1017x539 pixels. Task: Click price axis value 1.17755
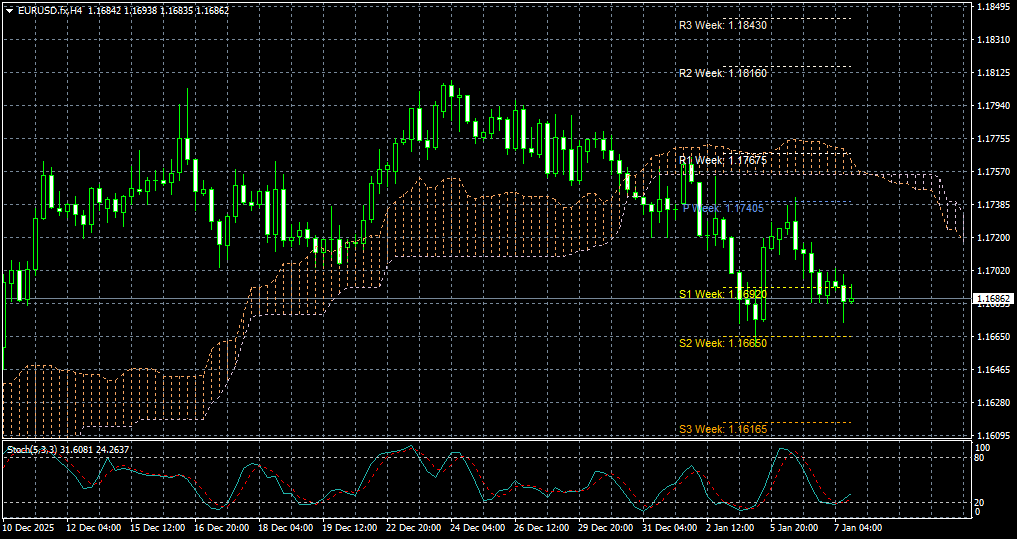tap(994, 139)
